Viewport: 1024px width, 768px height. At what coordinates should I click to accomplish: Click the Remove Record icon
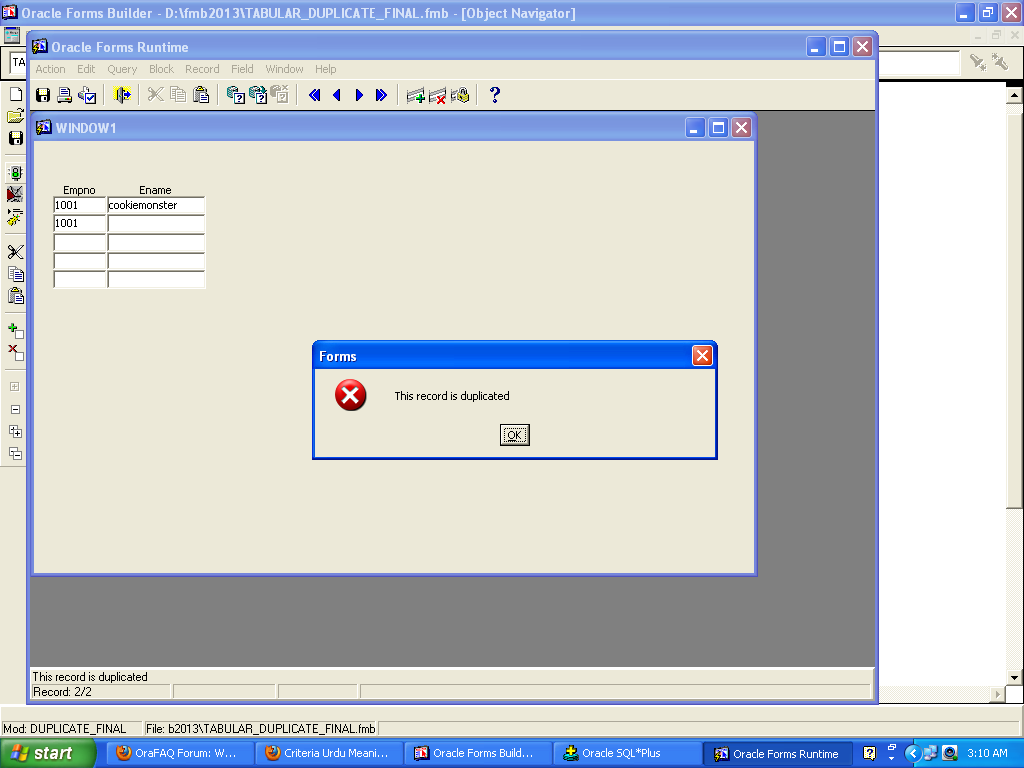tap(438, 95)
